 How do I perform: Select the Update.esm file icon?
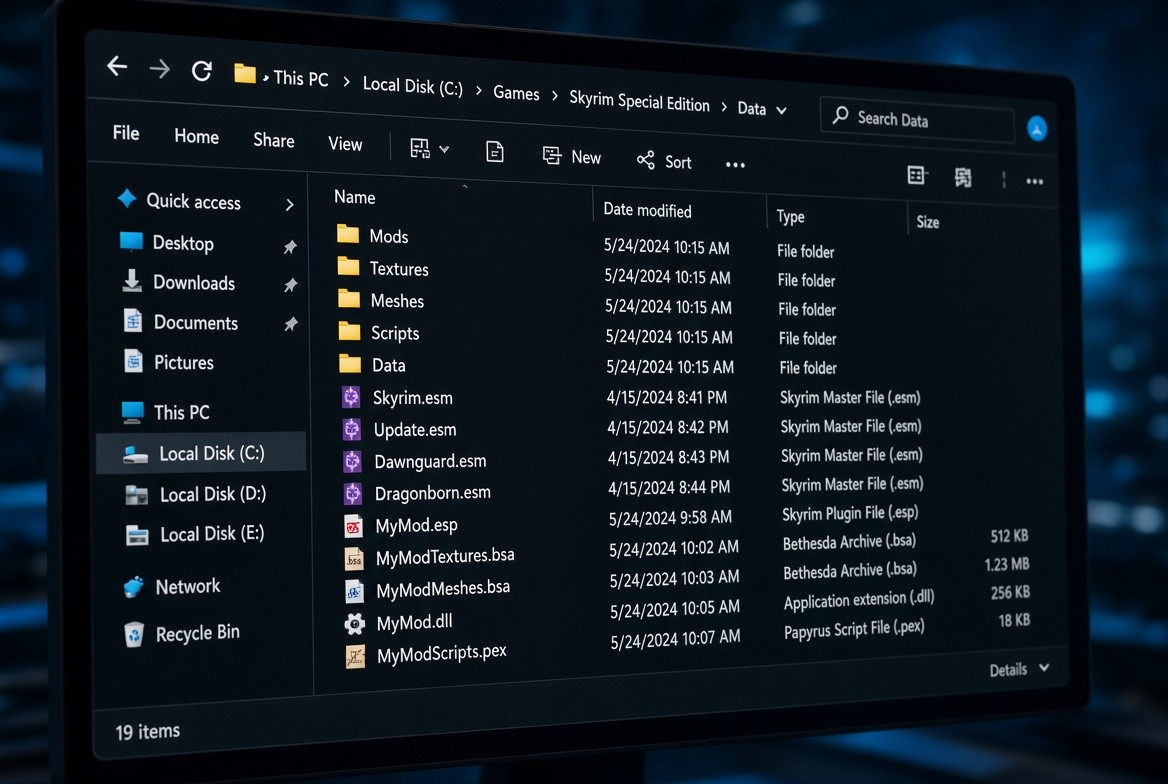(352, 429)
